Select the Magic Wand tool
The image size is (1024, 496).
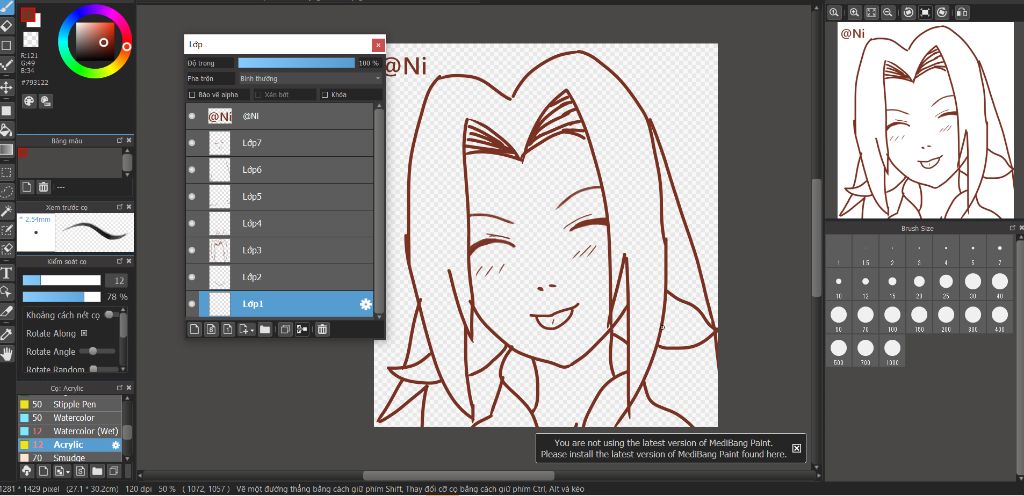click(x=7, y=210)
